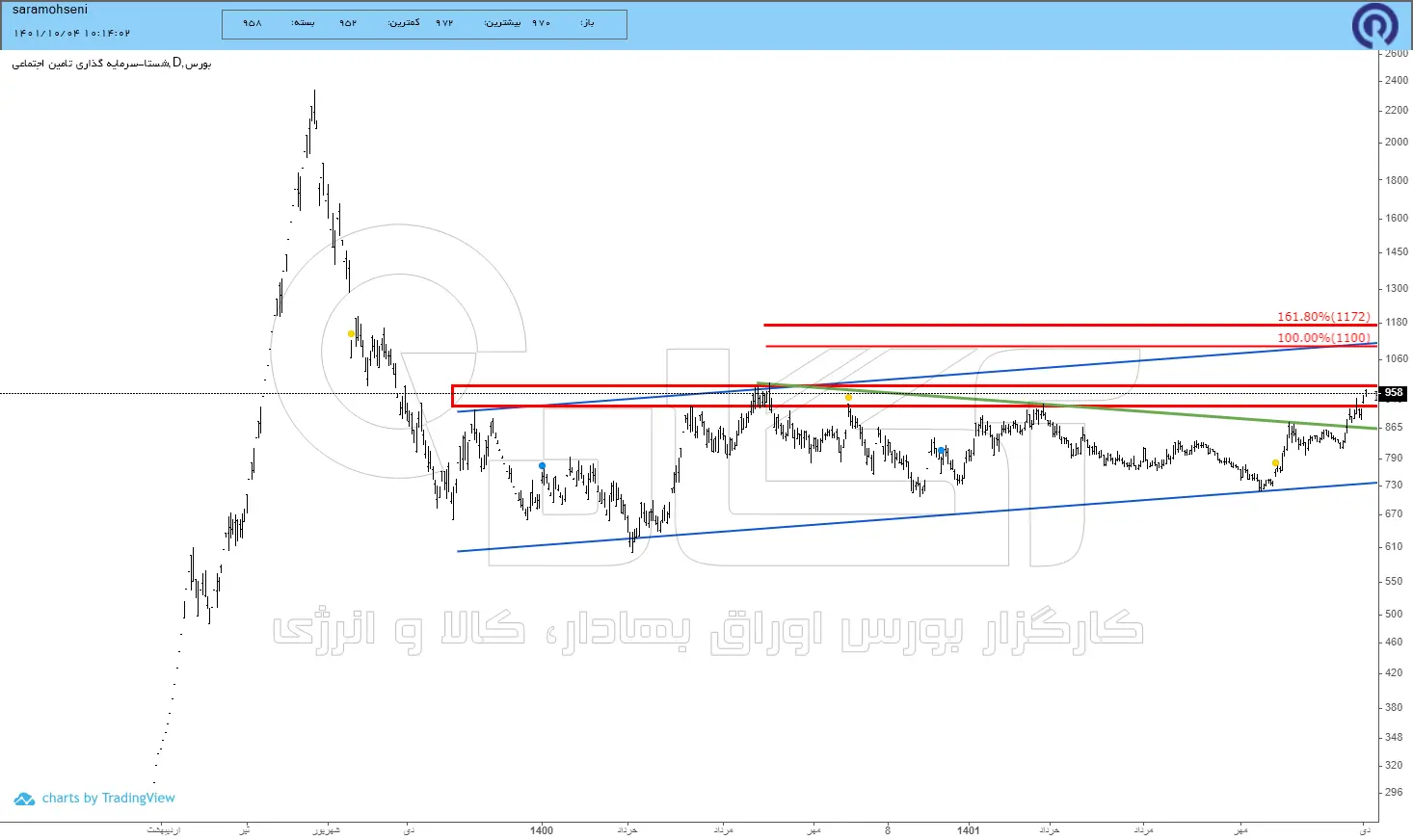Click the 2400 price axis label
Viewport: 1413px width, 840px height.
pos(1396,81)
